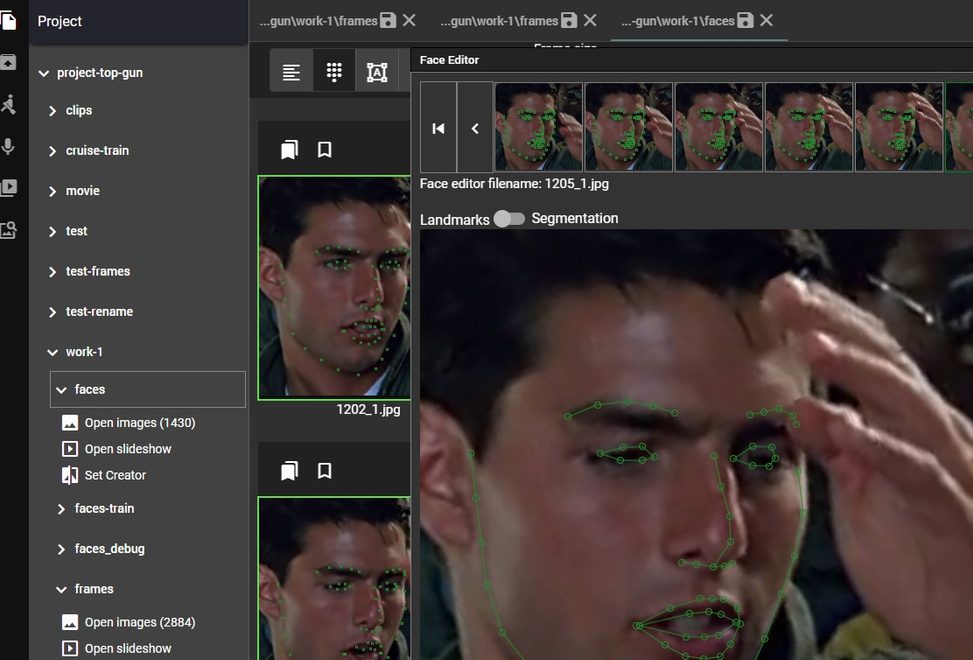The image size is (973, 660).
Task: Click single bookmark icon above 1202_1.jpg
Action: coord(325,149)
